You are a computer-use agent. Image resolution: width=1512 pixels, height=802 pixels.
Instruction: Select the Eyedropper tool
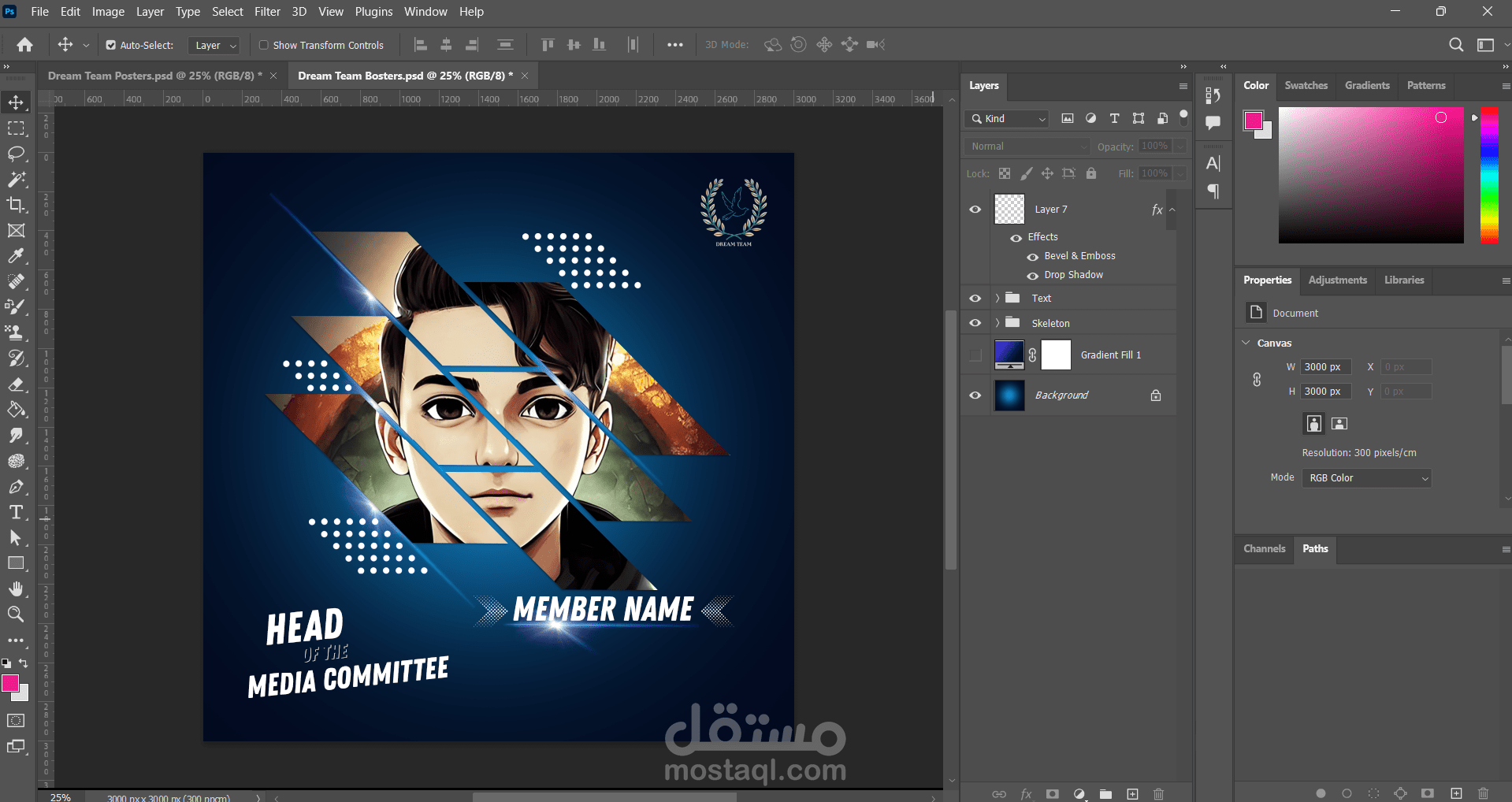16,256
